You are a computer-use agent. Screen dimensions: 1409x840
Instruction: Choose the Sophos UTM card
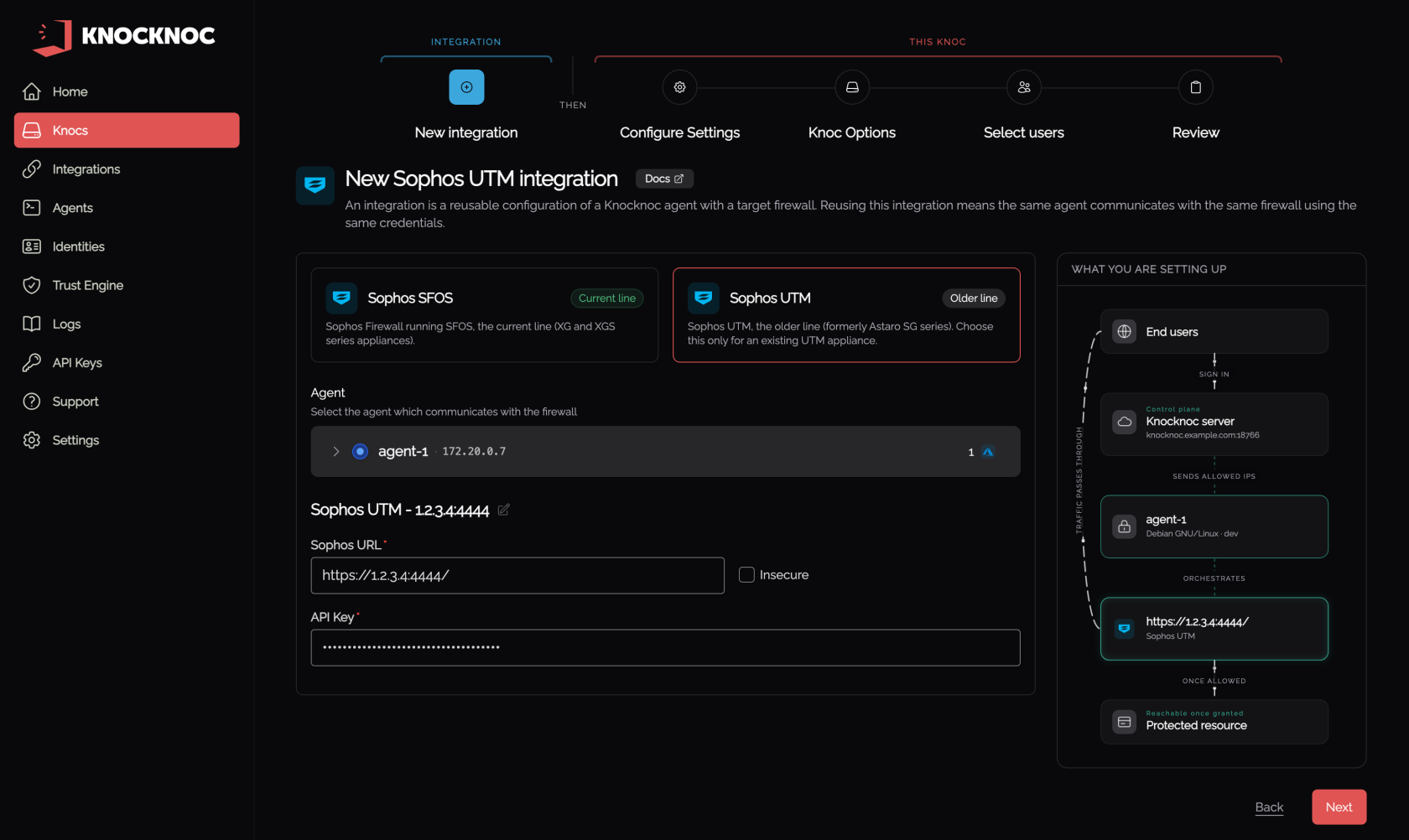[x=846, y=315]
